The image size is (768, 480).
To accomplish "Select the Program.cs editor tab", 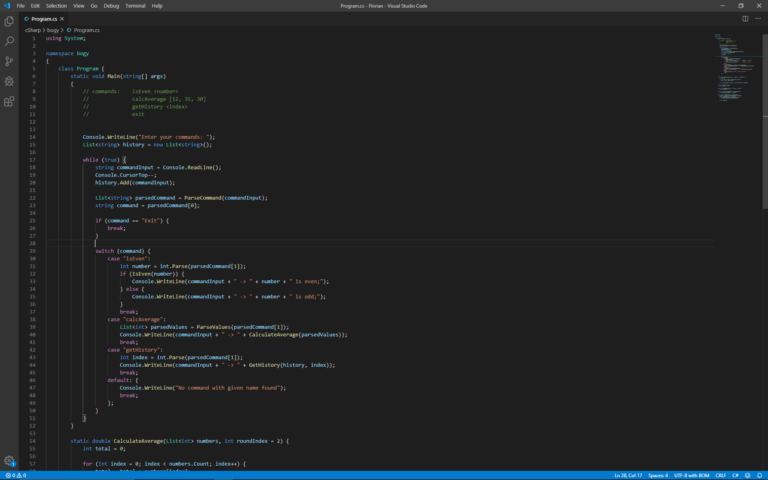I will (x=44, y=18).
